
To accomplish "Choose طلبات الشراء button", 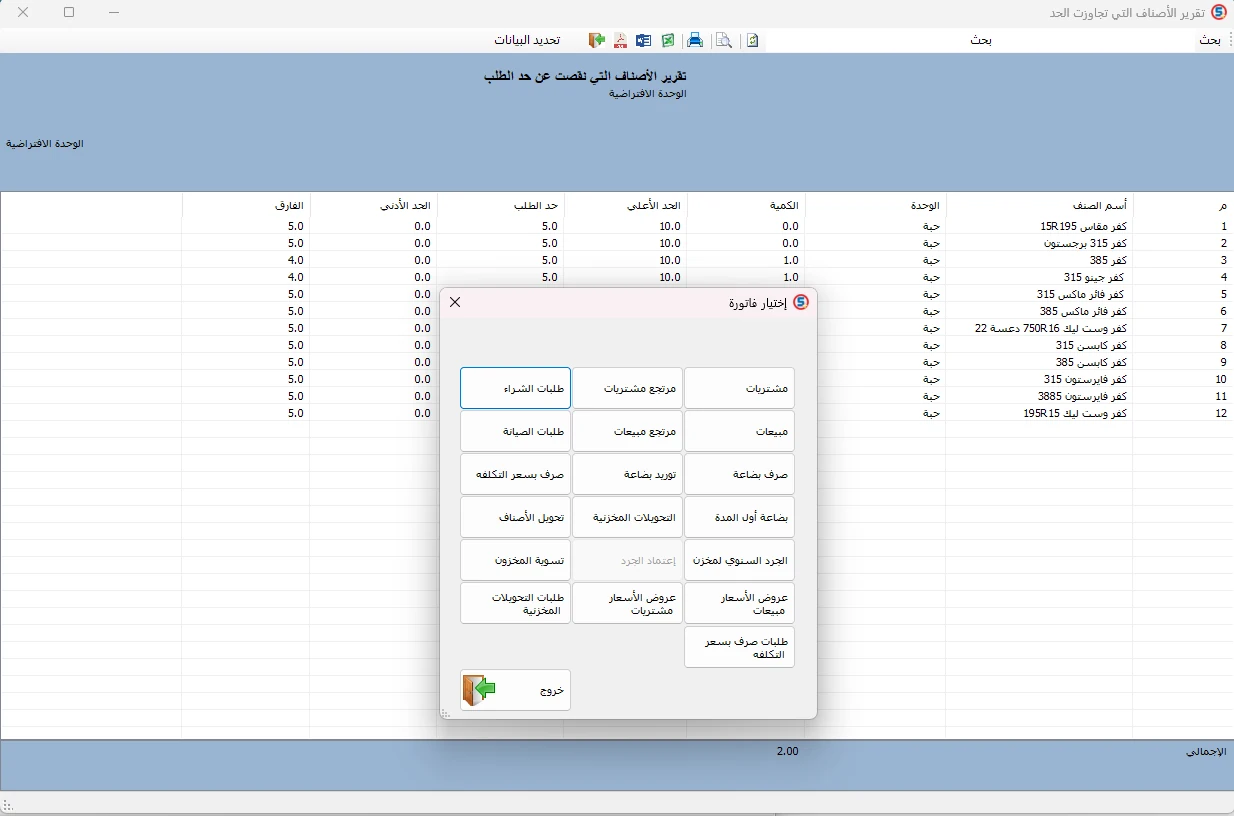I will (515, 388).
